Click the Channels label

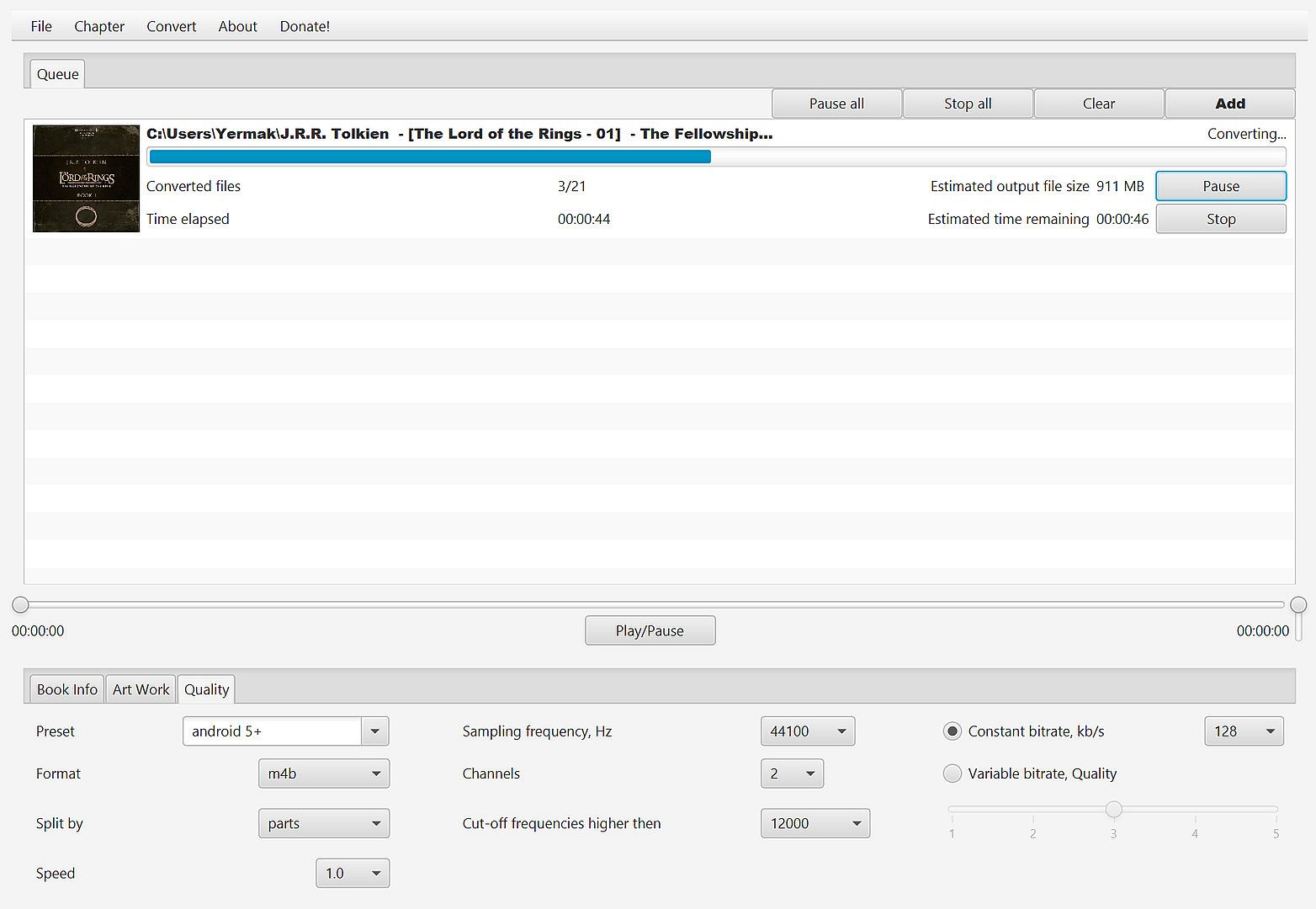pyautogui.click(x=491, y=773)
